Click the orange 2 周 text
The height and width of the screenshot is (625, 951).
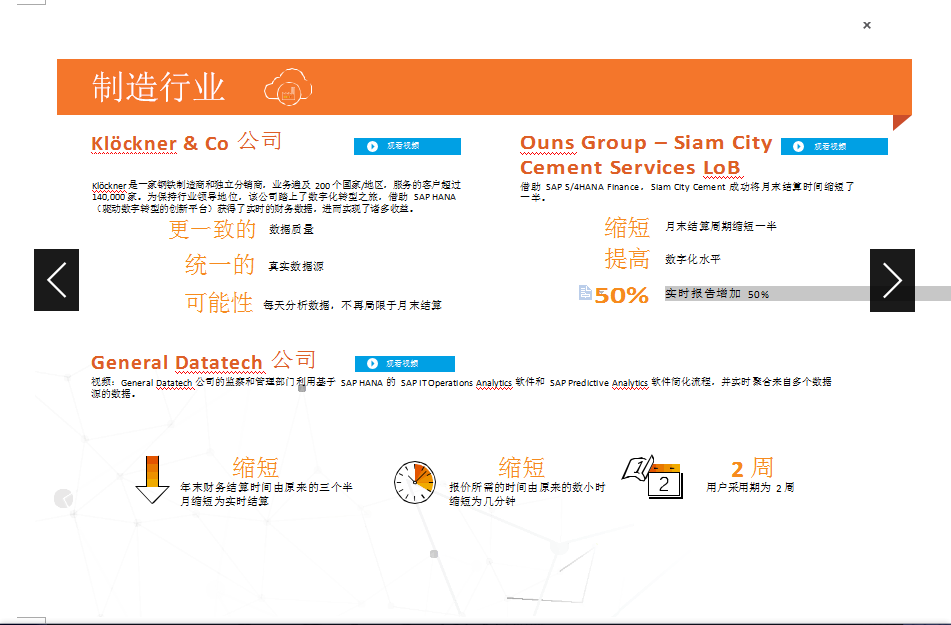[x=752, y=468]
